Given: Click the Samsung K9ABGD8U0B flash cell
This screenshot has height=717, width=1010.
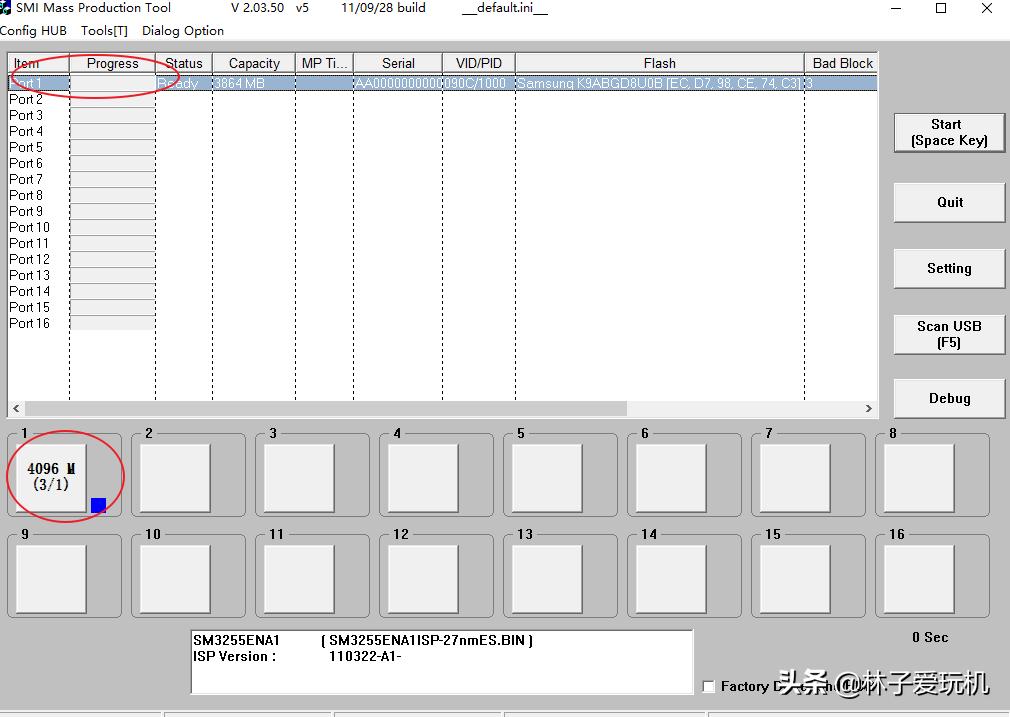Looking at the screenshot, I should (x=660, y=83).
